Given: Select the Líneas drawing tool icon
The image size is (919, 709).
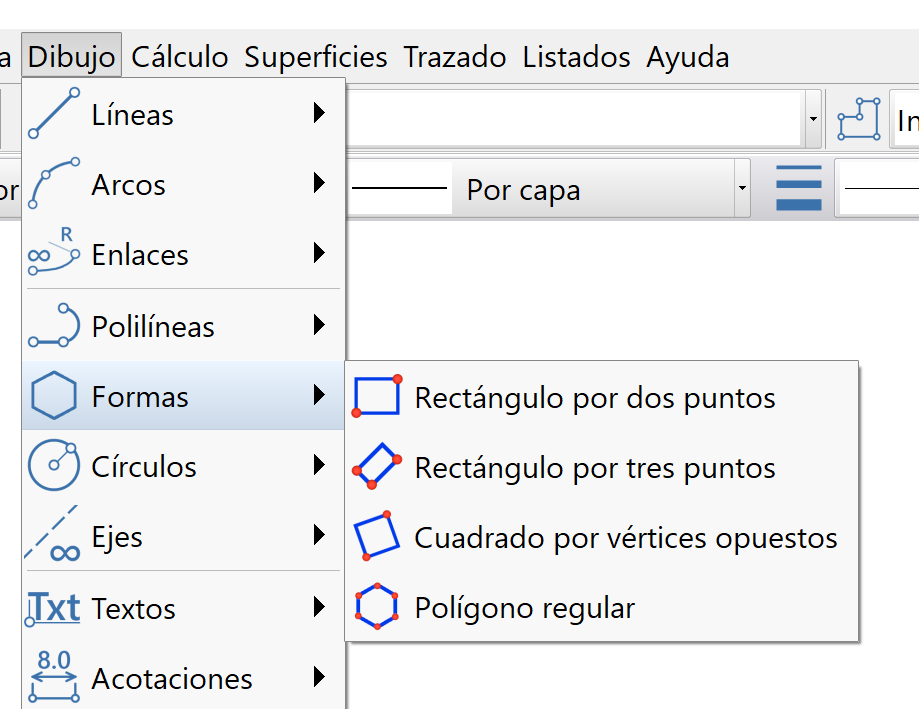Looking at the screenshot, I should [52, 113].
